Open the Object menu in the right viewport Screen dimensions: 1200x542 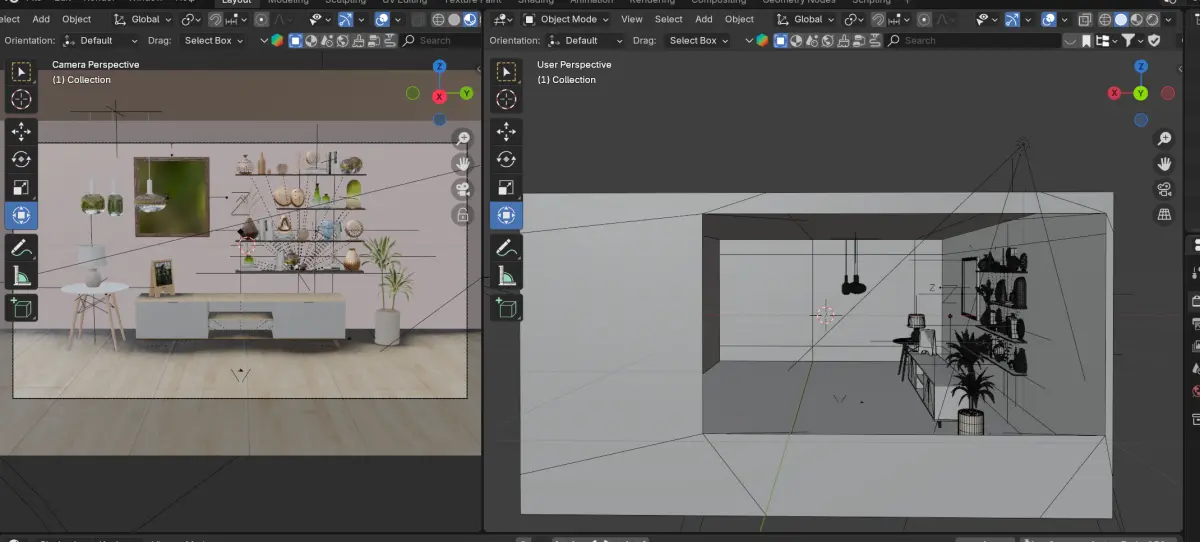coord(740,19)
